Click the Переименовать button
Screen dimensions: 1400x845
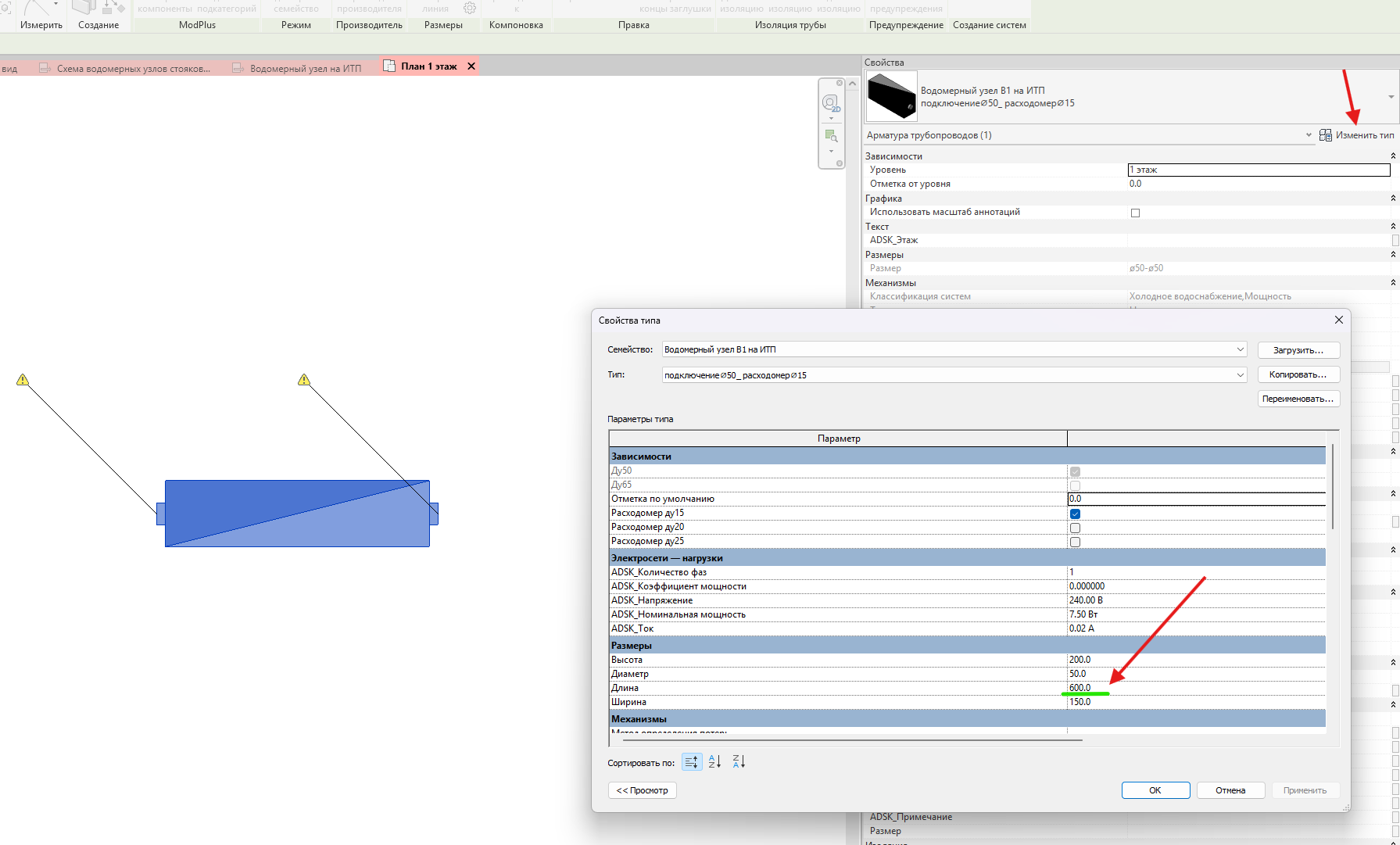coord(1298,399)
